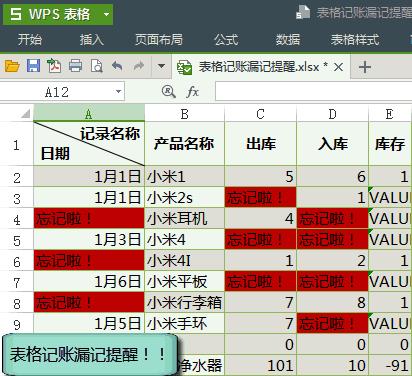The width and height of the screenshot is (412, 376).
Task: Select column B header
Action: 184,114
